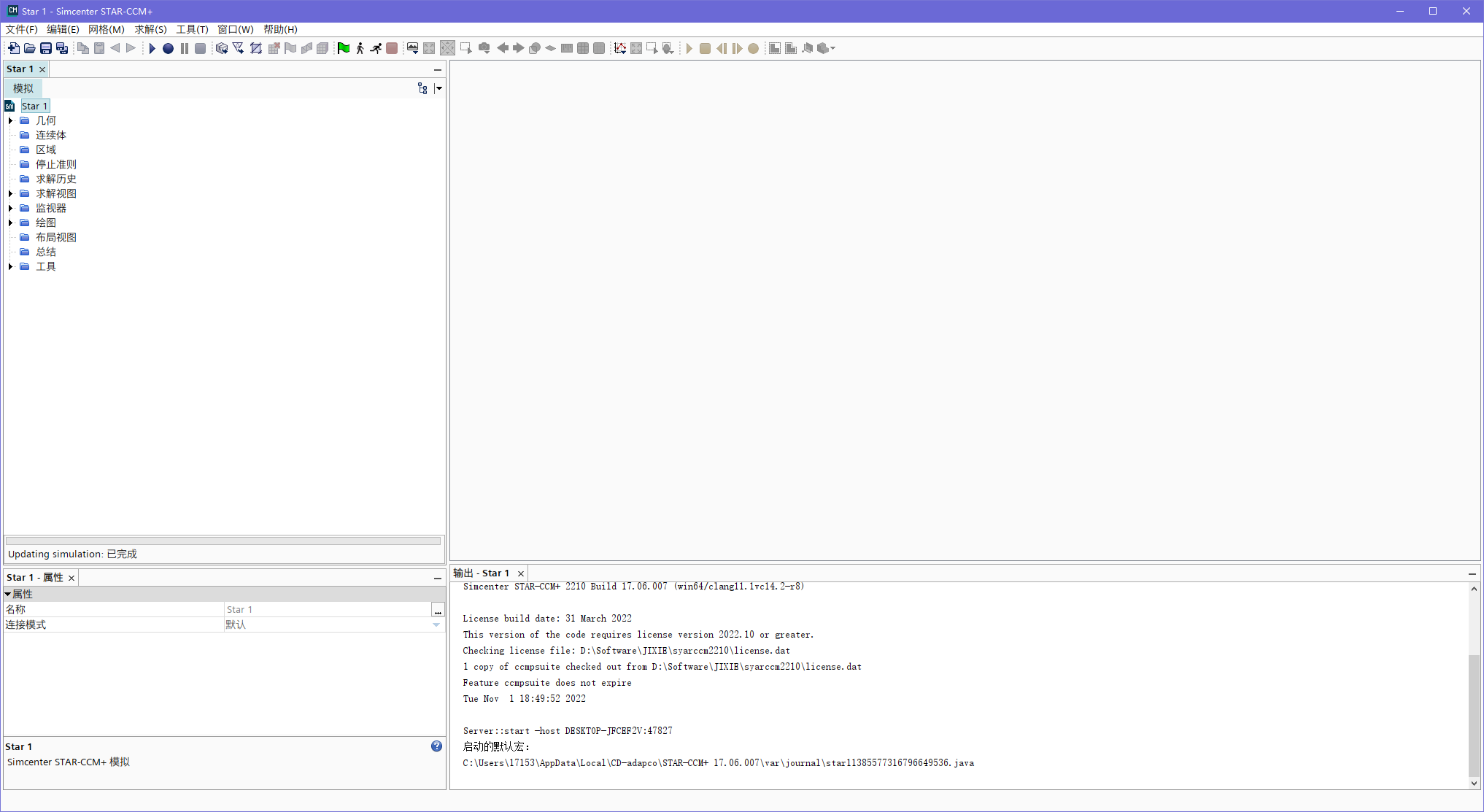The height and width of the screenshot is (812, 1484).
Task: Expand the 工具 tree node
Action: [x=10, y=266]
